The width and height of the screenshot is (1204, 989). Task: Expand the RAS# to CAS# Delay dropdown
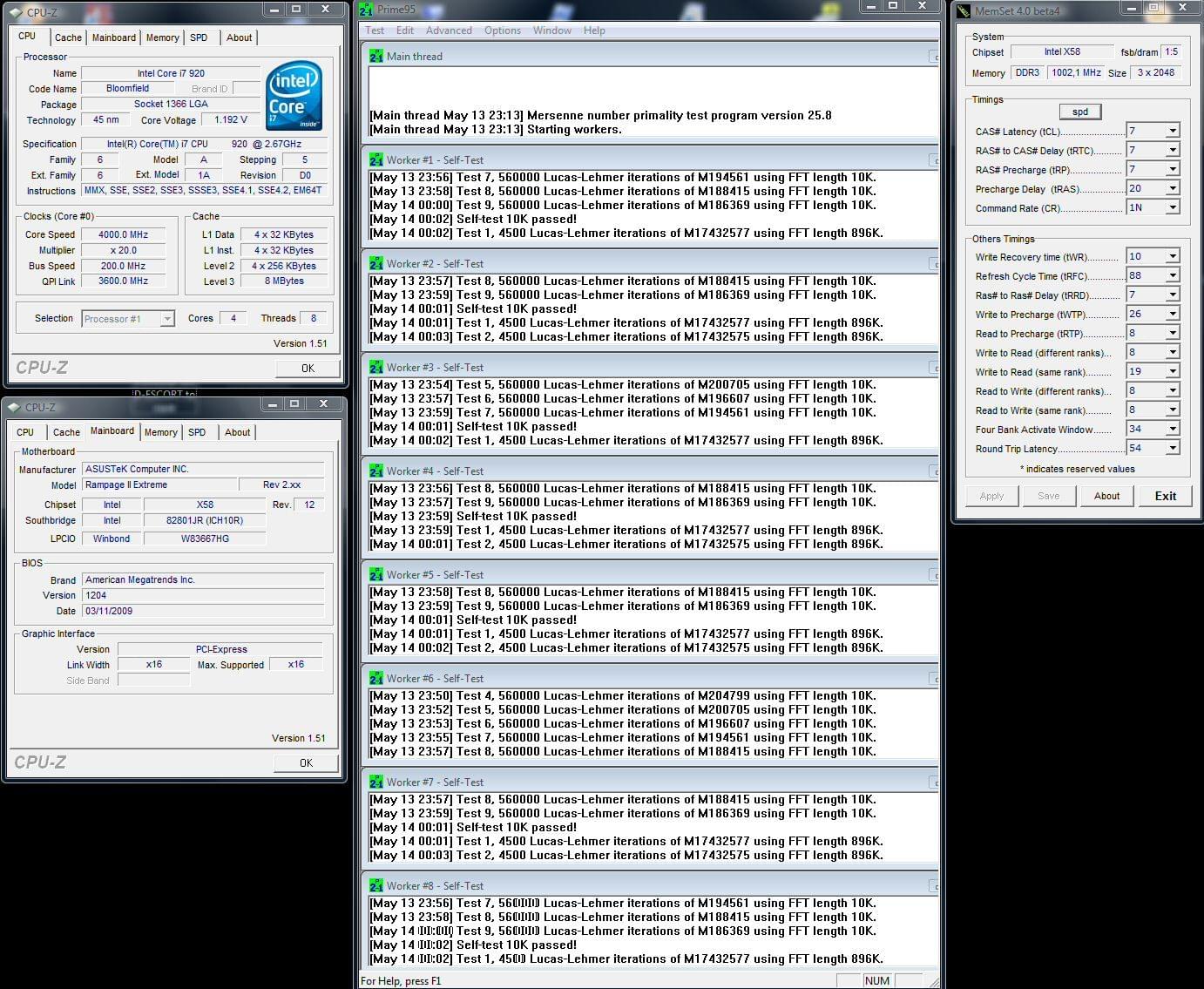1173,150
